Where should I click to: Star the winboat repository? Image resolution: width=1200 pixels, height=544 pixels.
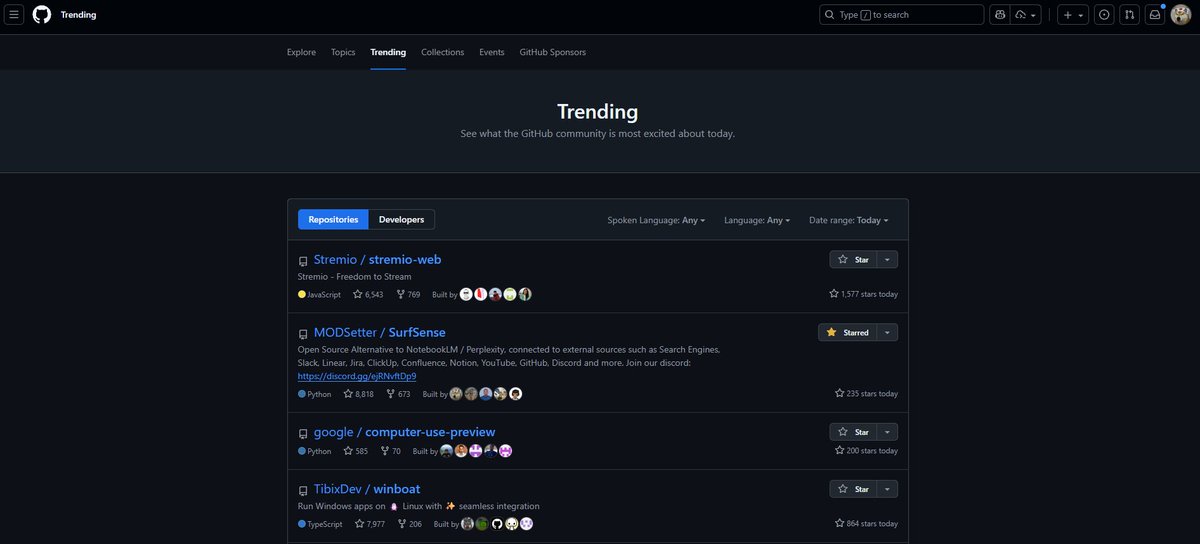click(x=853, y=490)
